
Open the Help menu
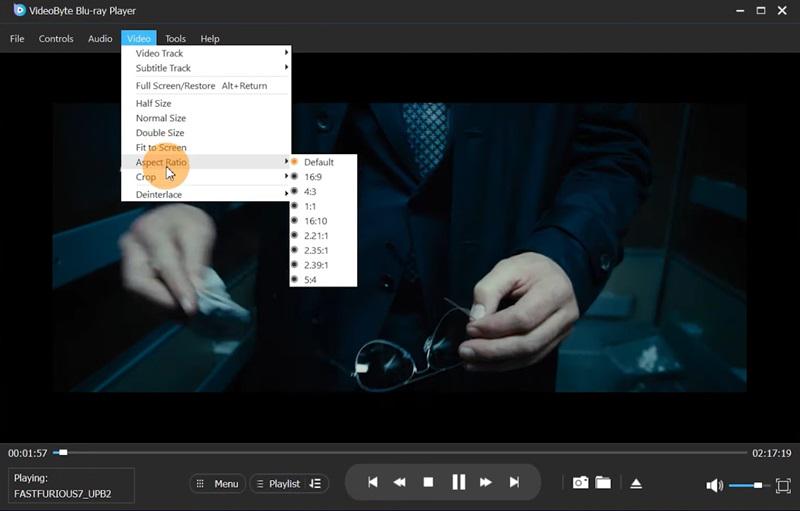coord(210,39)
